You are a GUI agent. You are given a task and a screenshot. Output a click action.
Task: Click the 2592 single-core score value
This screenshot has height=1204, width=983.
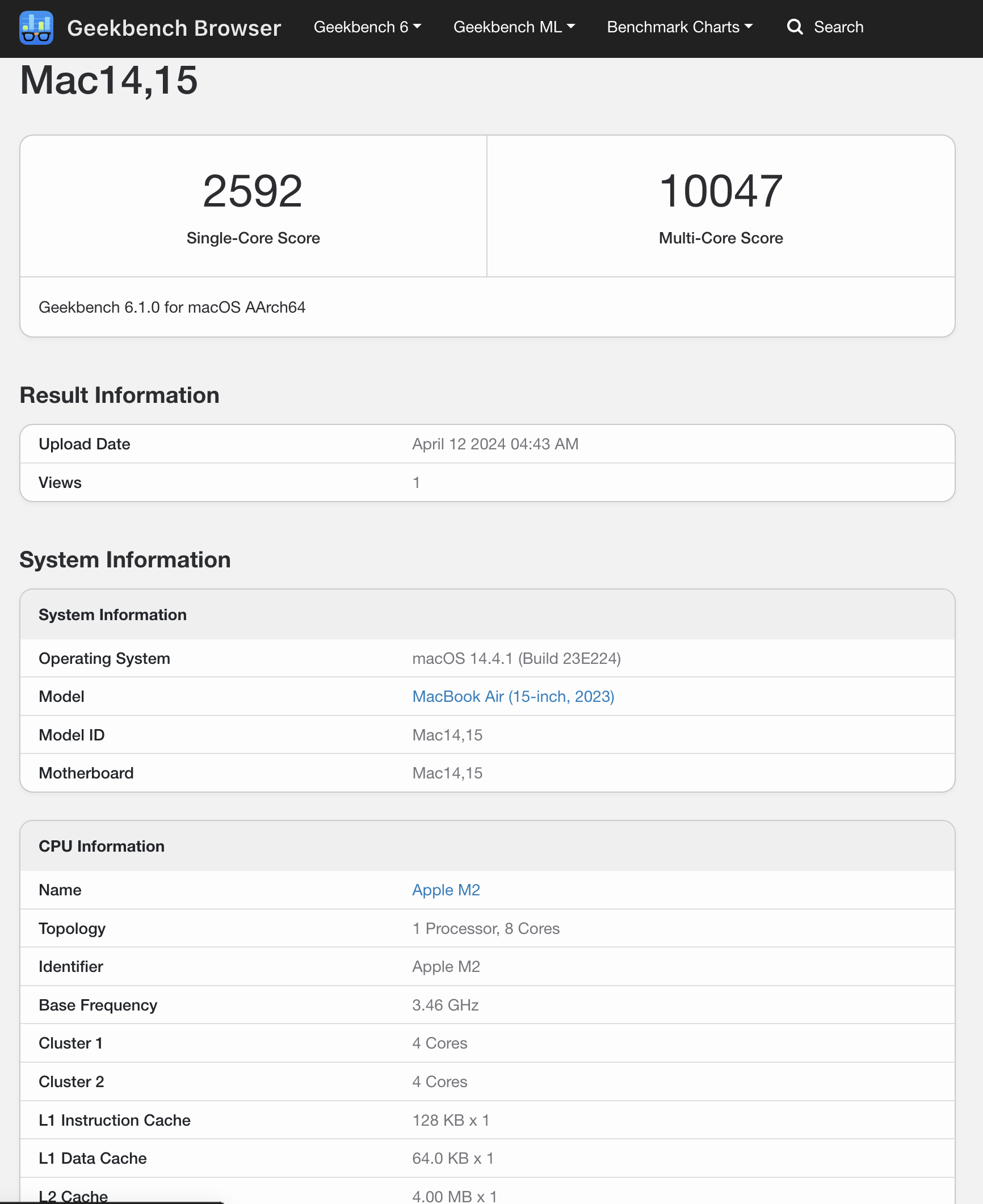point(253,191)
